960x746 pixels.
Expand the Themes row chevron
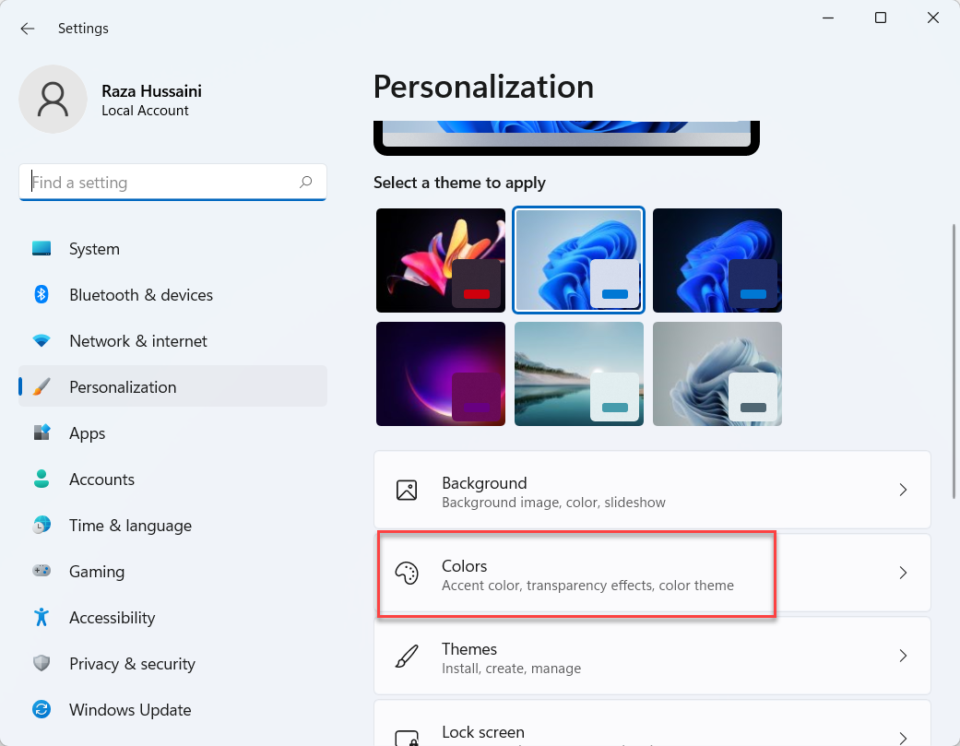coord(903,657)
